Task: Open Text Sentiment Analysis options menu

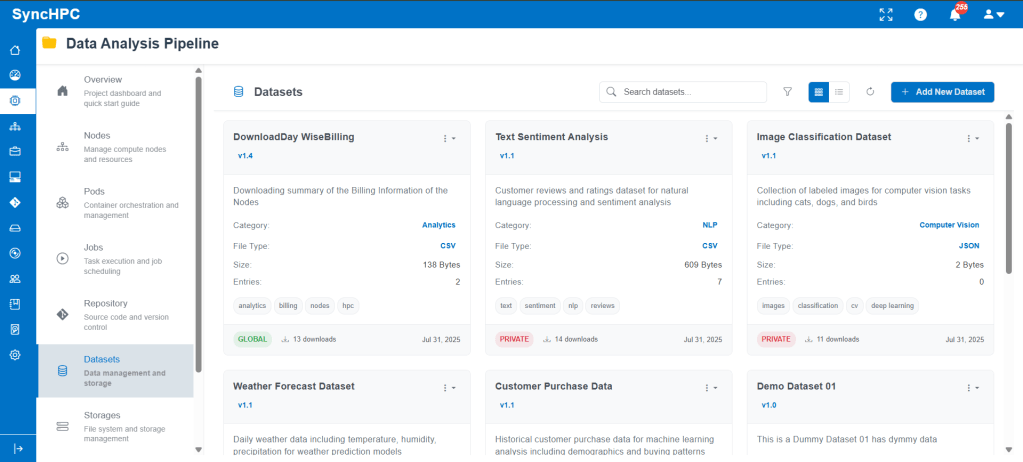Action: point(710,138)
